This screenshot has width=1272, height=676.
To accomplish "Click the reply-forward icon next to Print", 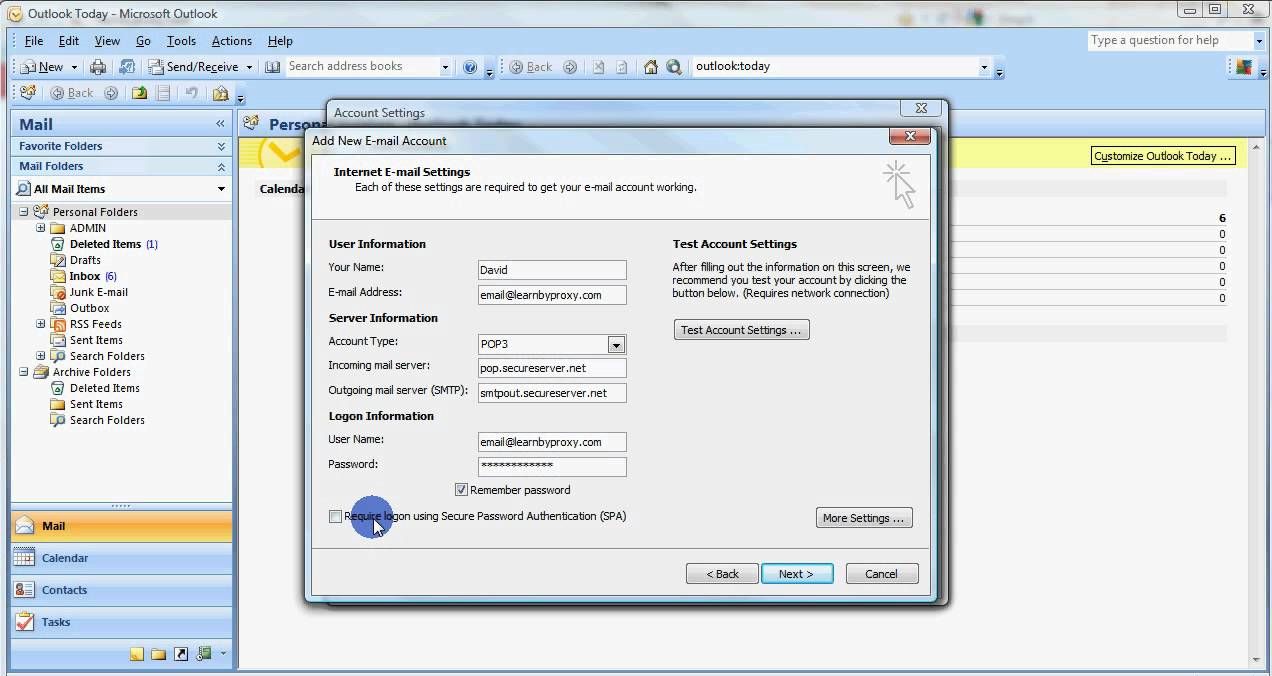I will (127, 67).
